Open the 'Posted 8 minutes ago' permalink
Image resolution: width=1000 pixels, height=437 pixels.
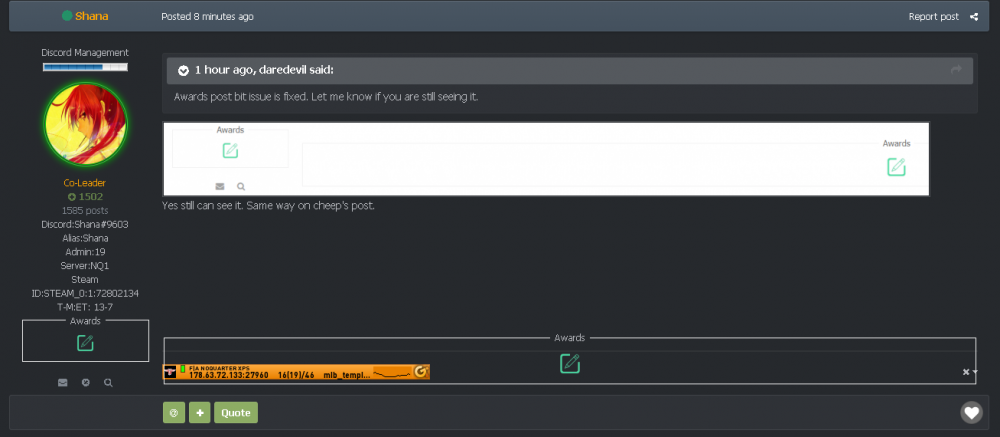coord(207,17)
